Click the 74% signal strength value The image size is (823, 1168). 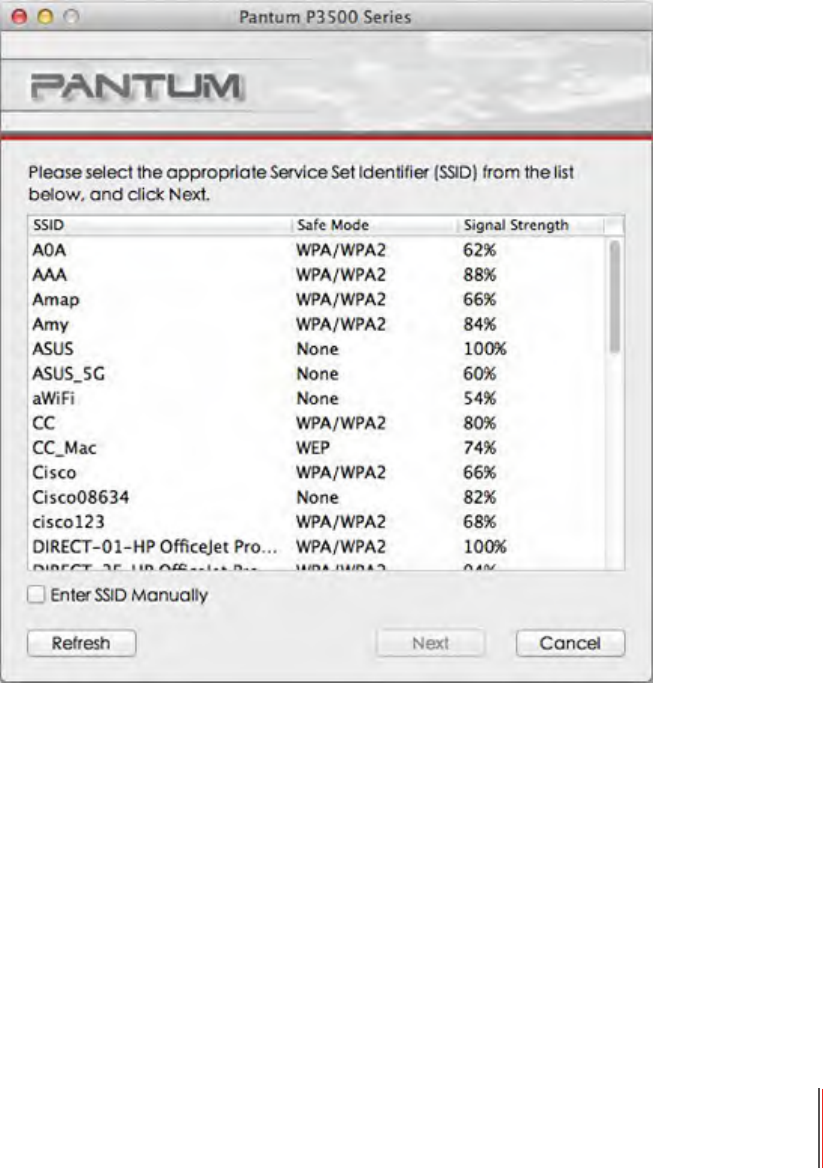pyautogui.click(x=480, y=448)
